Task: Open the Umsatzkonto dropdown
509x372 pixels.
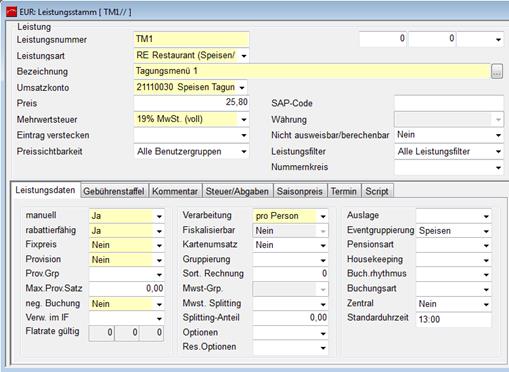Action: pos(242,88)
